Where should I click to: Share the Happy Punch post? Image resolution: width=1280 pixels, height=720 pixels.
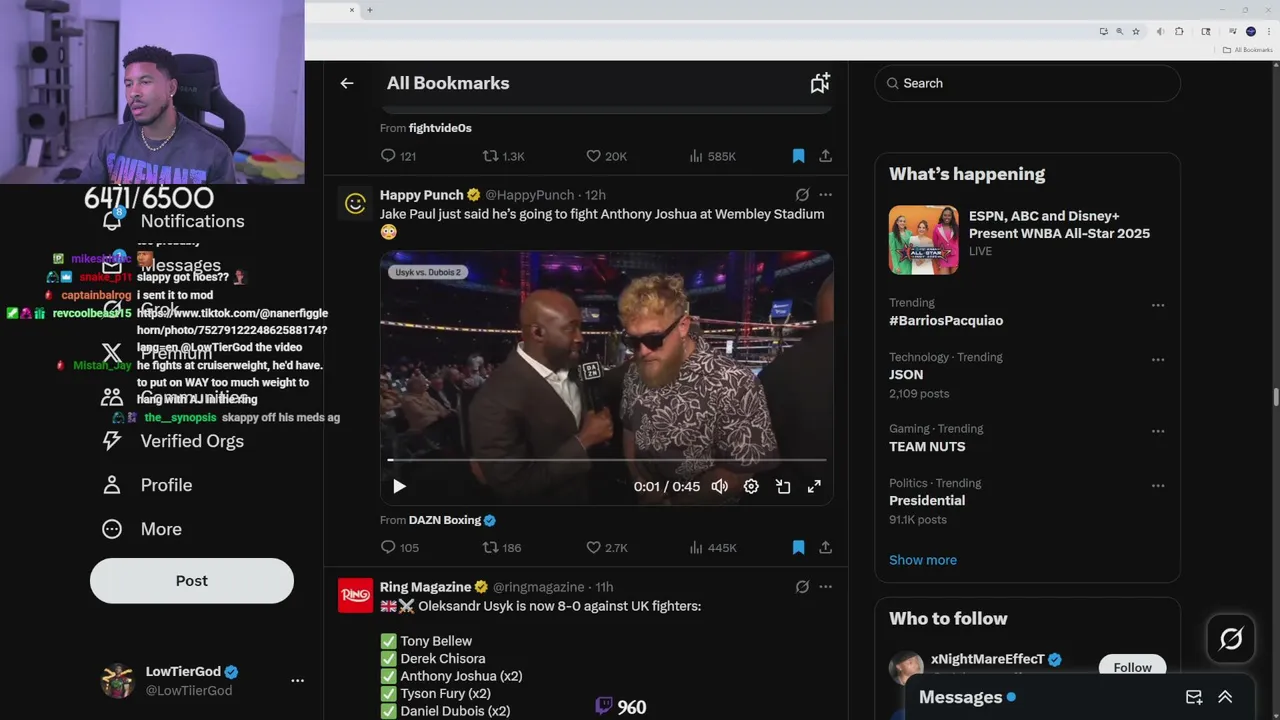click(x=825, y=547)
